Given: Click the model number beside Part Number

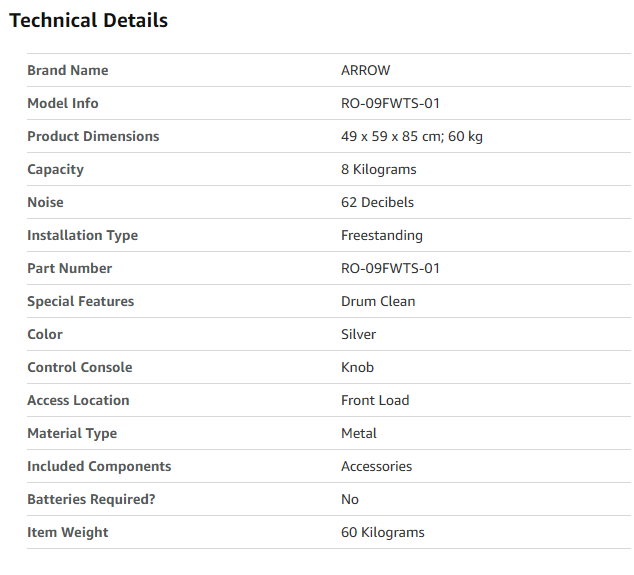Looking at the screenshot, I should pyautogui.click(x=390, y=268).
